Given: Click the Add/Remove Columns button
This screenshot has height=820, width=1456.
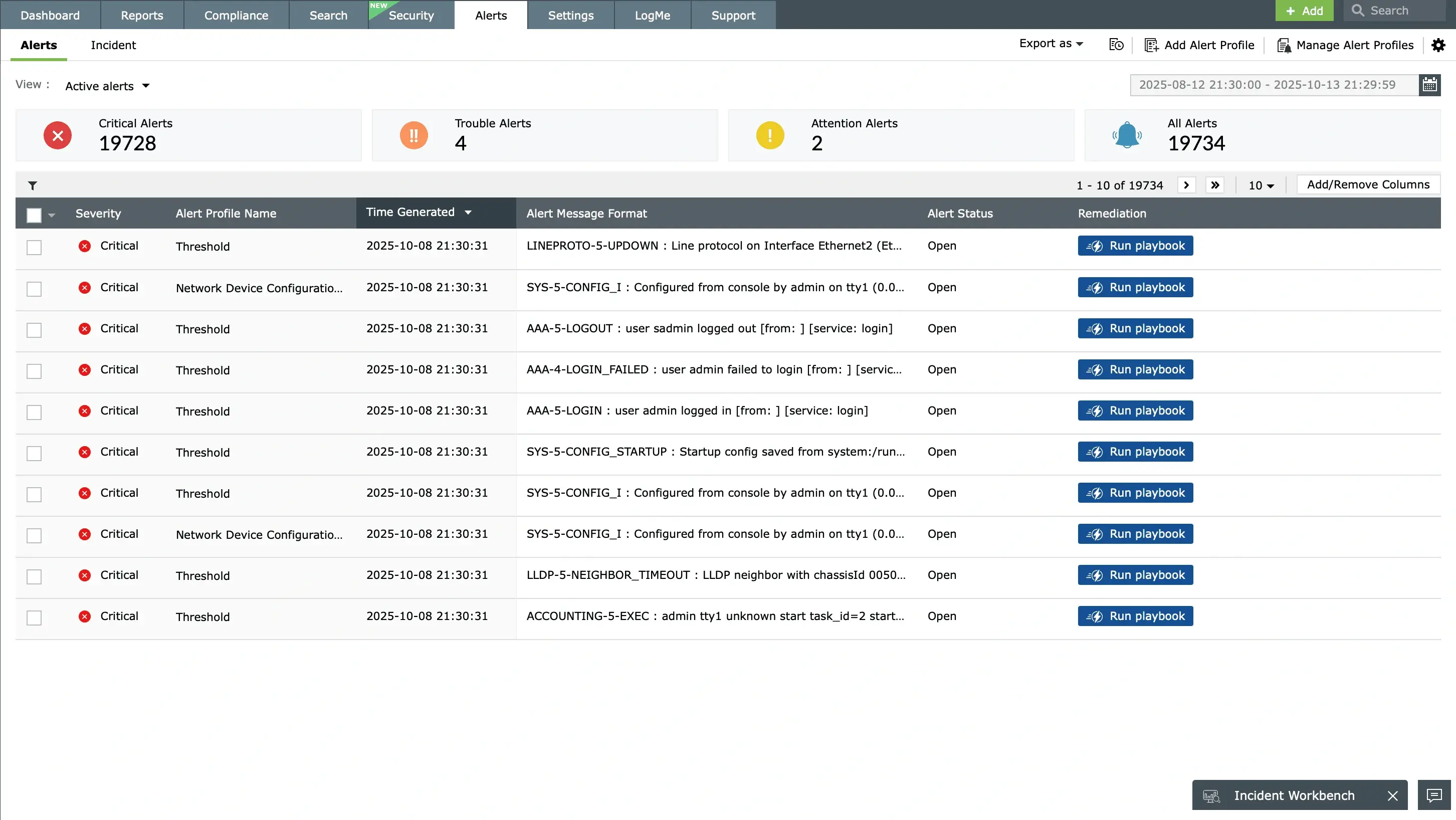Looking at the screenshot, I should [1368, 185].
